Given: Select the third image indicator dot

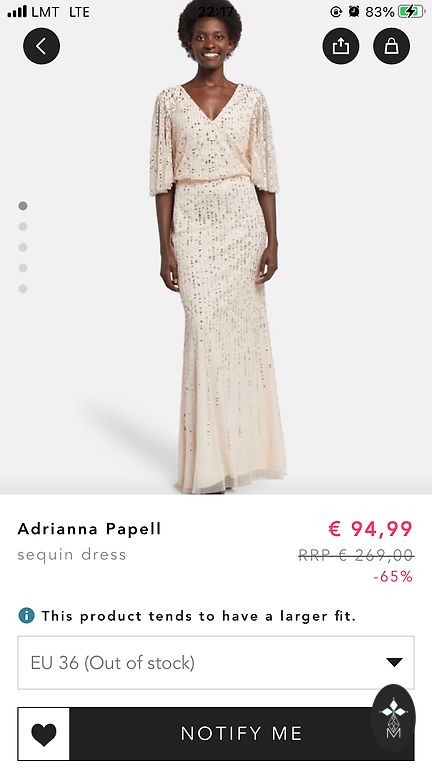Looking at the screenshot, I should (23, 247).
